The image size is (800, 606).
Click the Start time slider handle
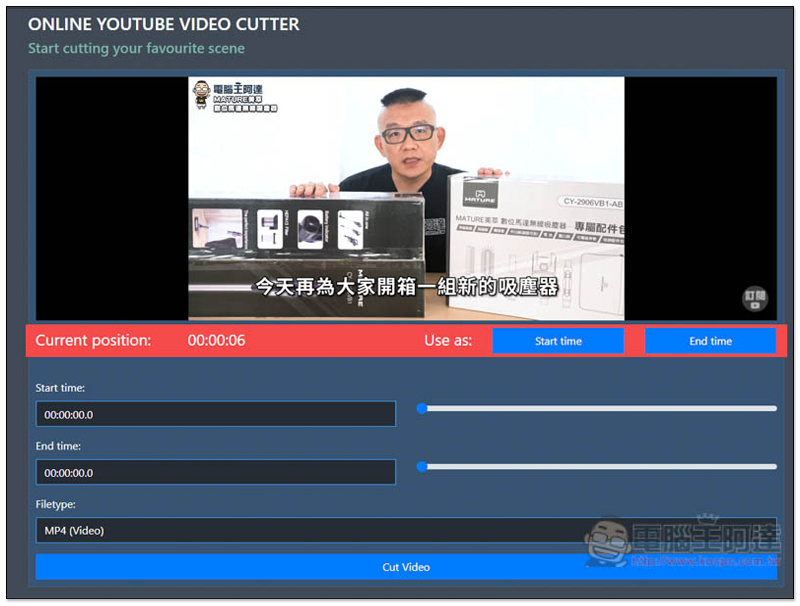[422, 408]
